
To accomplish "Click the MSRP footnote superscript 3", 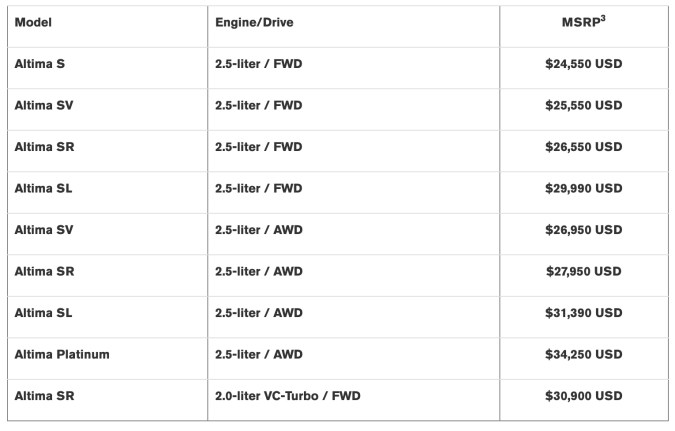I will pos(603,17).
